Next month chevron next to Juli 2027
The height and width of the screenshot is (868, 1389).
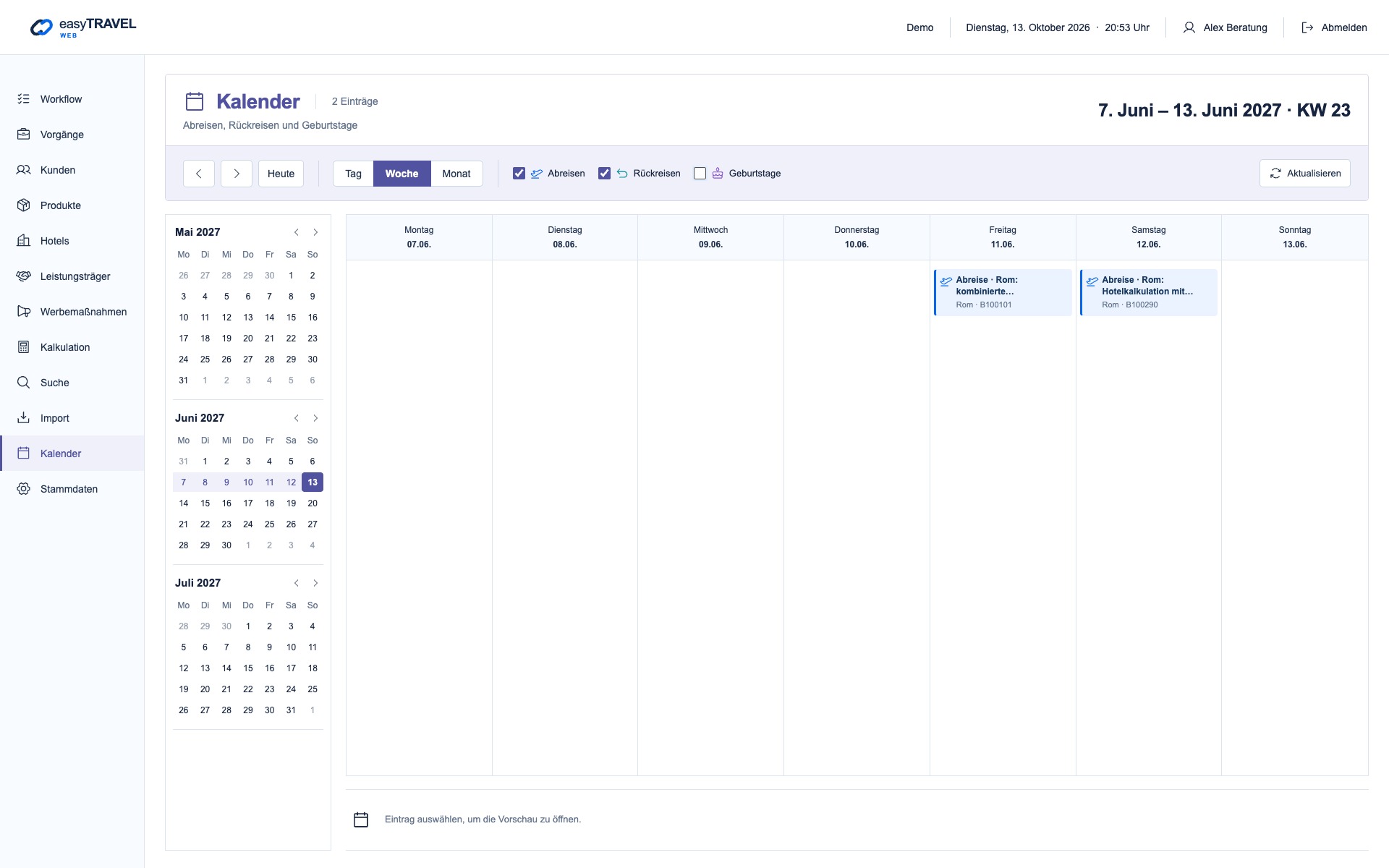pyautogui.click(x=315, y=583)
